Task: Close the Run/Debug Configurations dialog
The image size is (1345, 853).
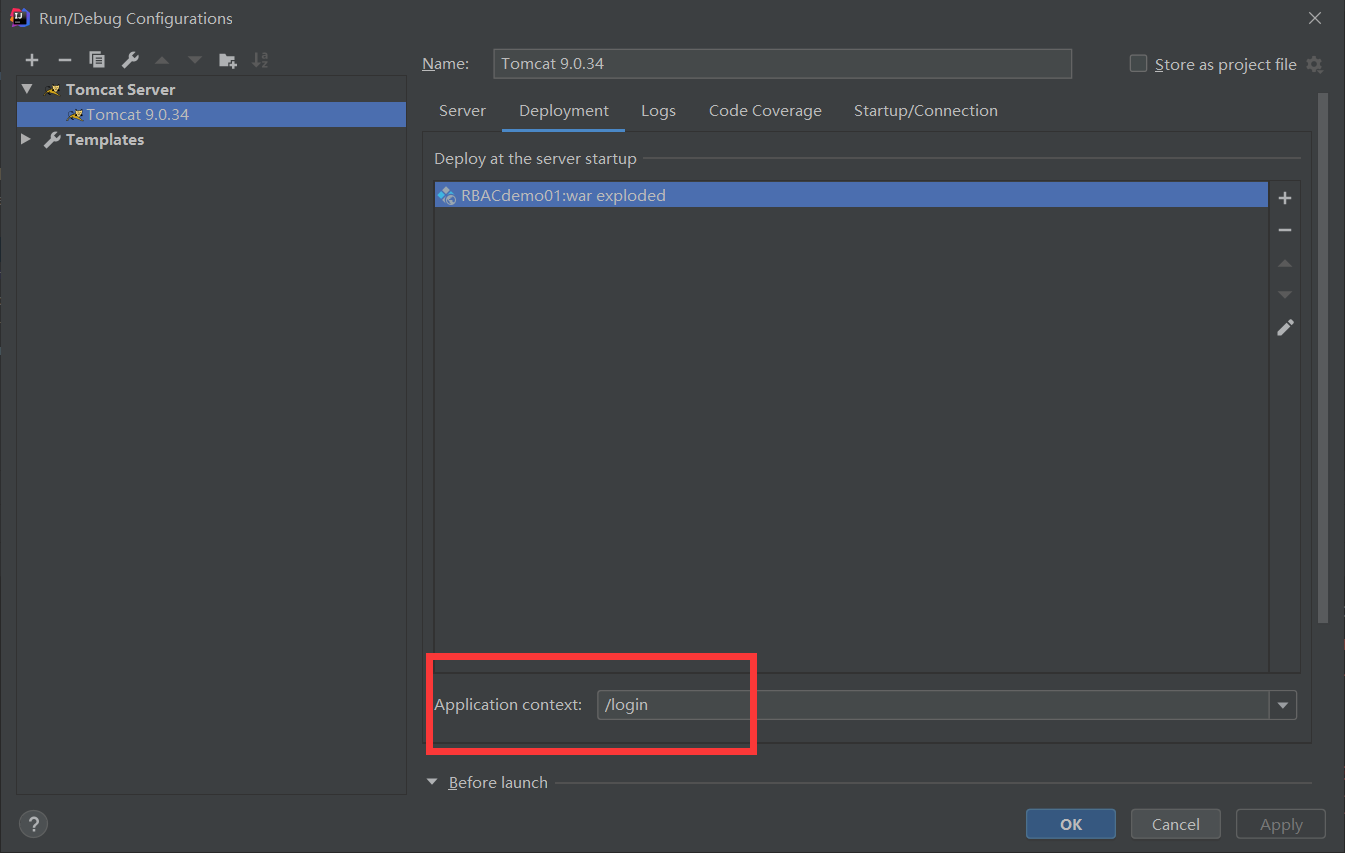Action: [x=1314, y=18]
